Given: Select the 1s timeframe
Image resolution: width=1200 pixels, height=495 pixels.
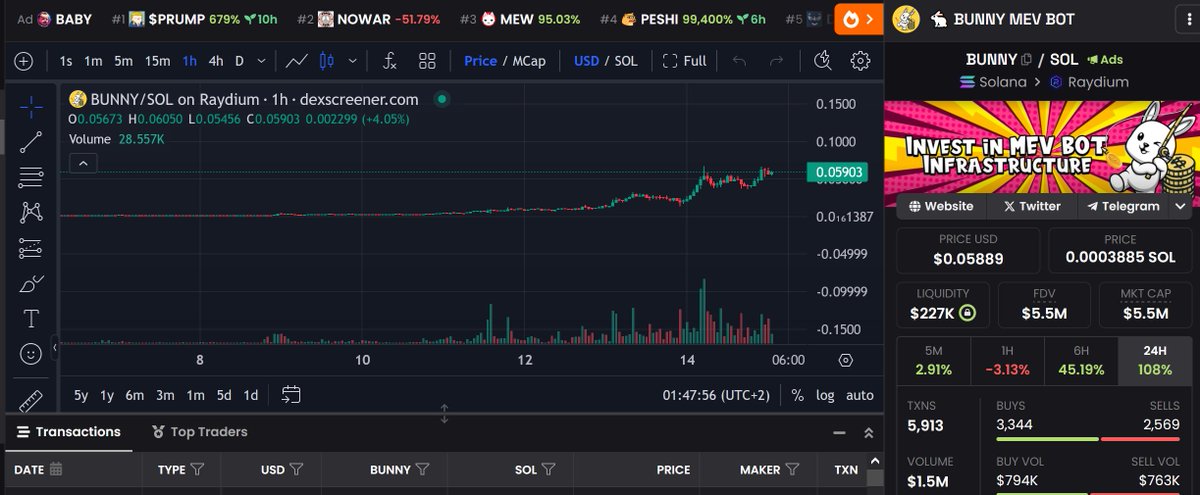Looking at the screenshot, I should click(x=66, y=61).
